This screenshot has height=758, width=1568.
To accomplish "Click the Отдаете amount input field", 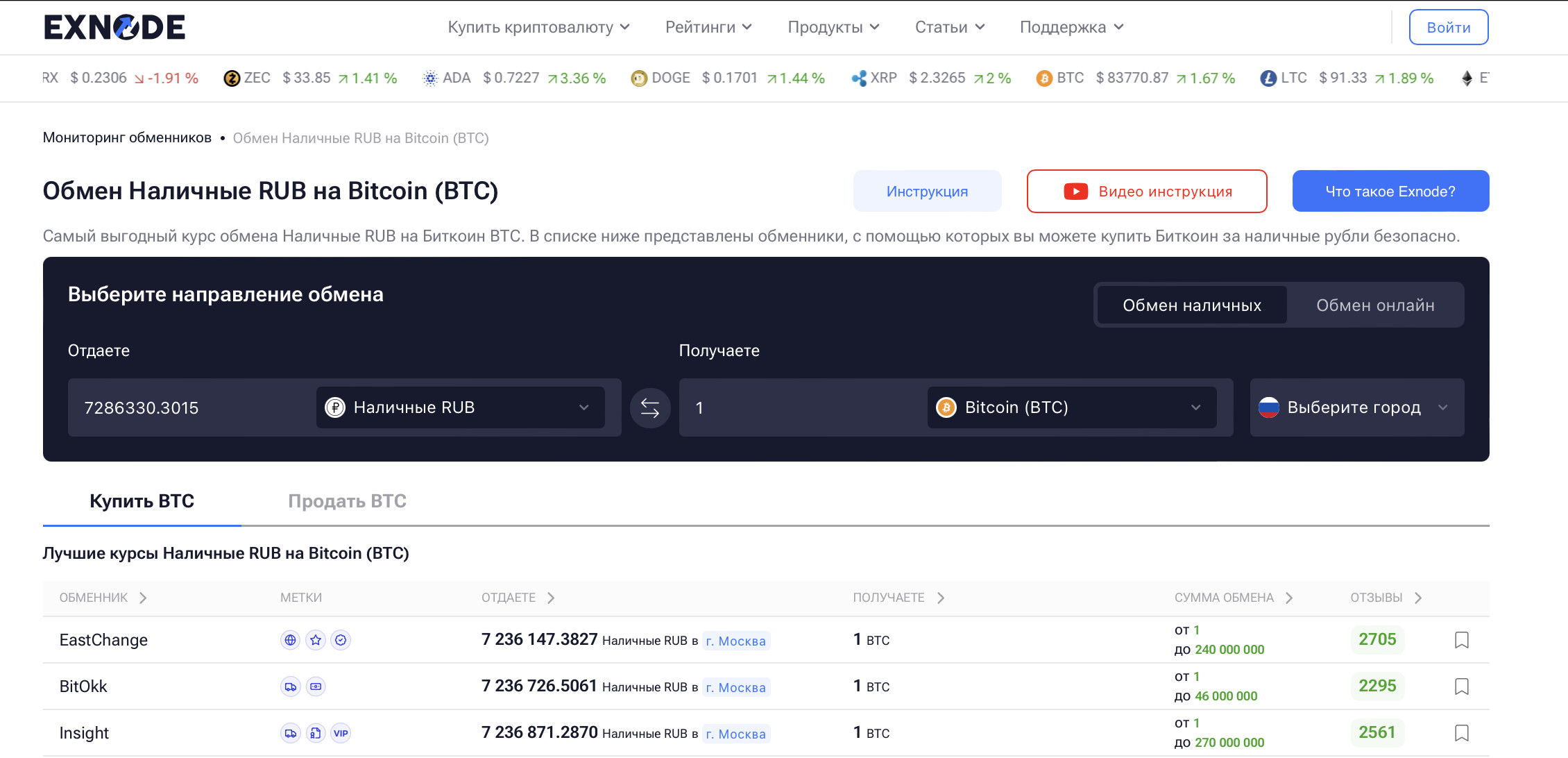I will [x=191, y=407].
